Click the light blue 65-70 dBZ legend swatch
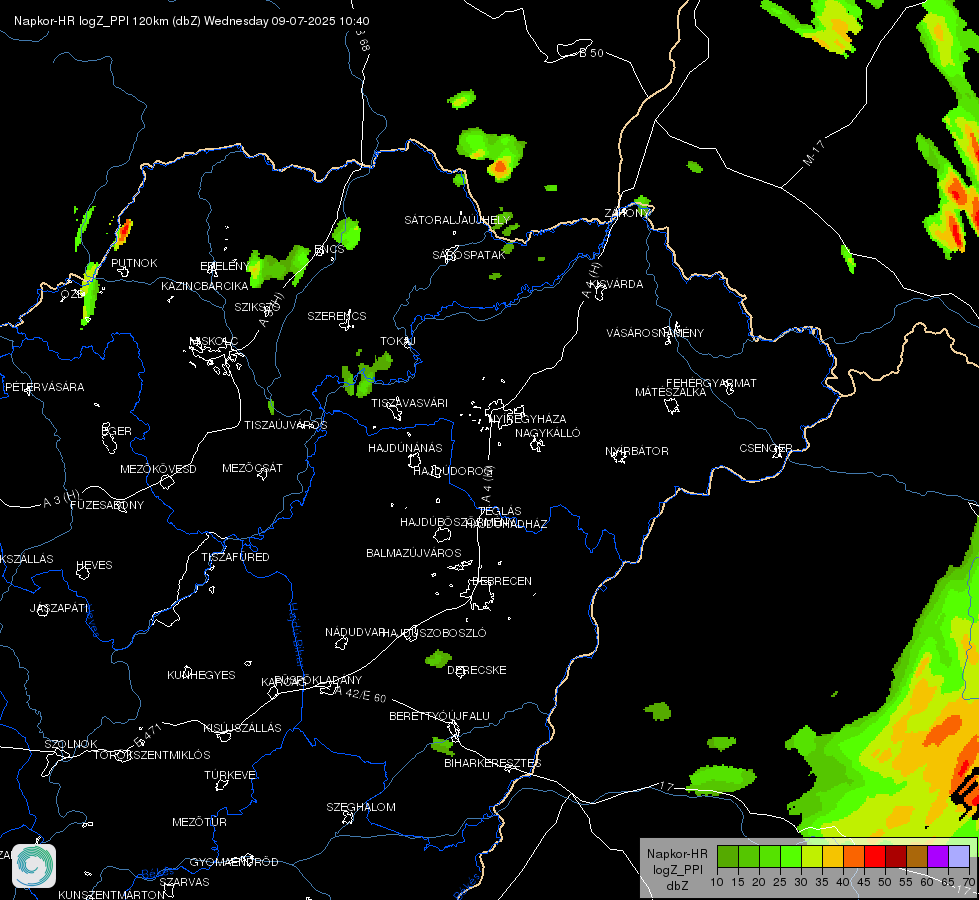The width and height of the screenshot is (979, 900). point(958,857)
